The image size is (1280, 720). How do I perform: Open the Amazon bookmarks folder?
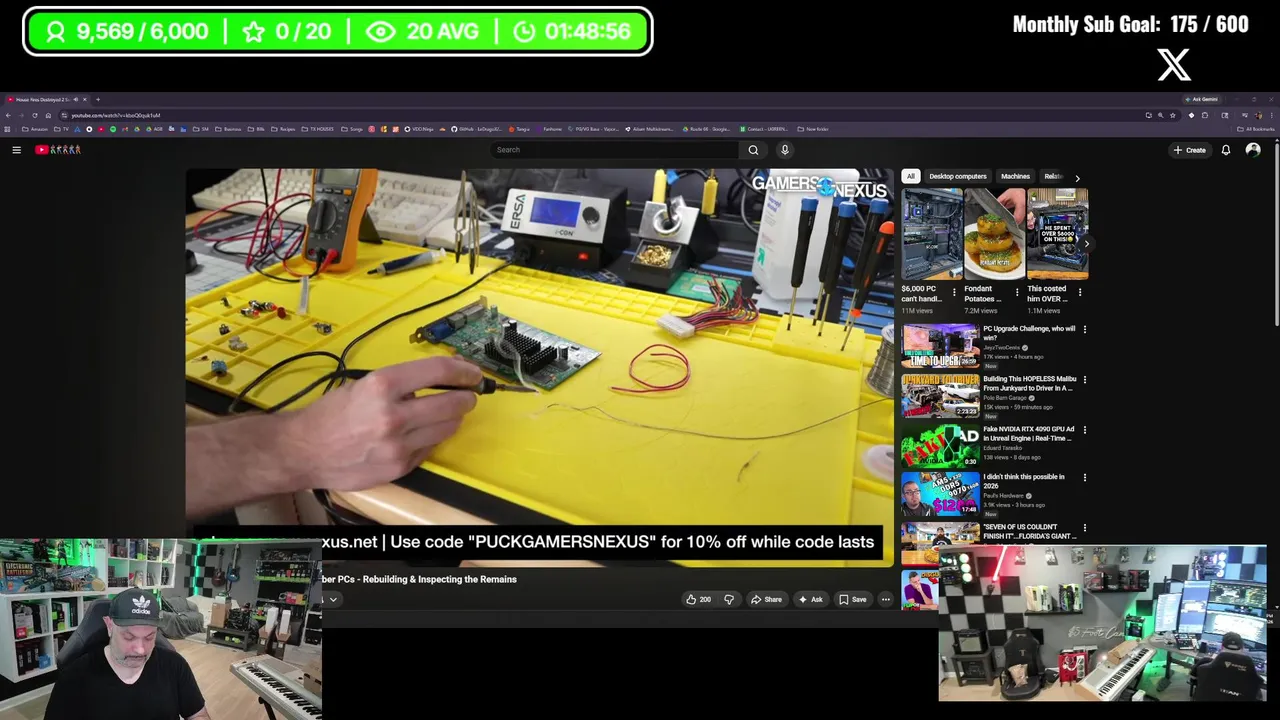pyautogui.click(x=35, y=129)
